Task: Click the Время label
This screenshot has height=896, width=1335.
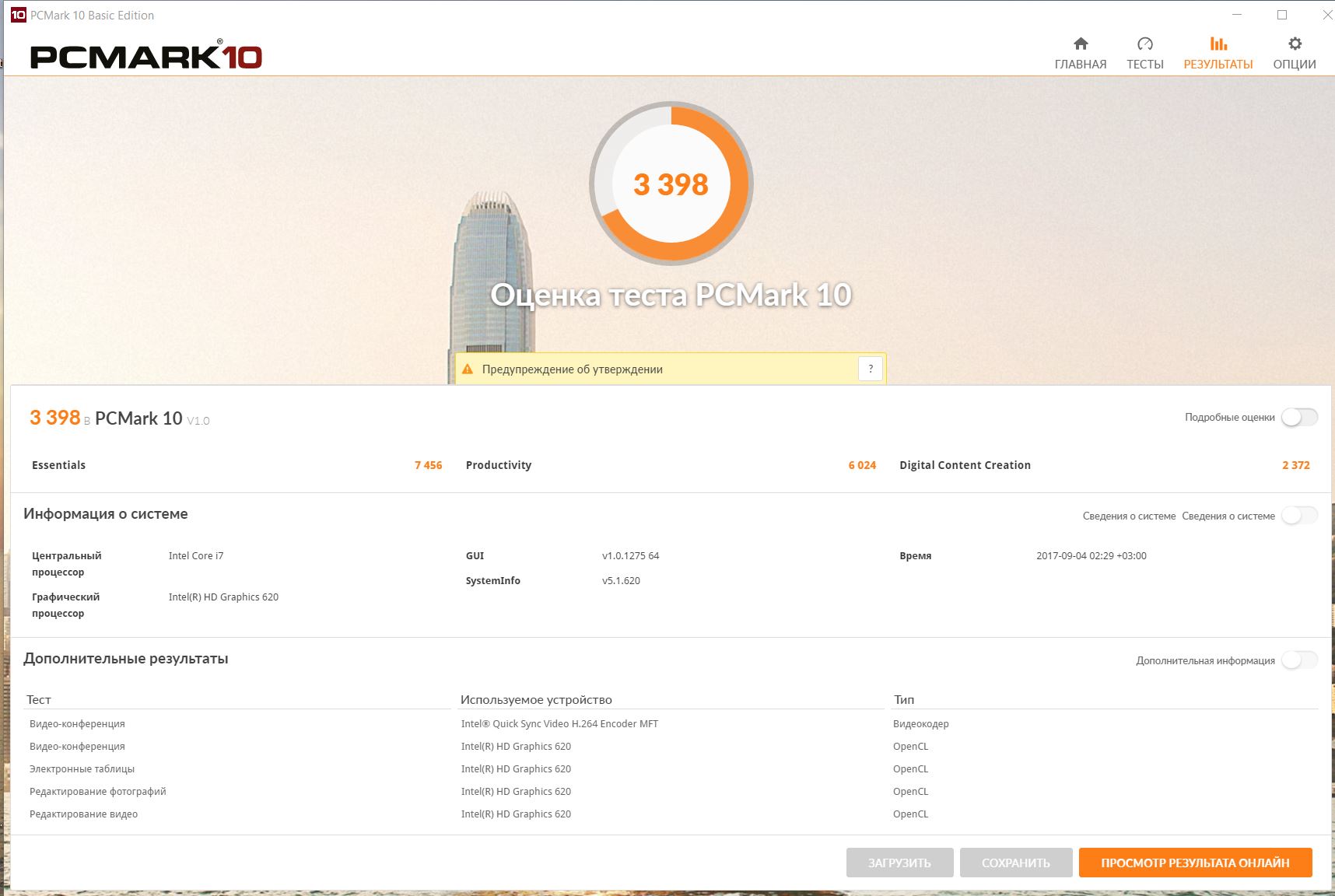Action: pyautogui.click(x=916, y=556)
